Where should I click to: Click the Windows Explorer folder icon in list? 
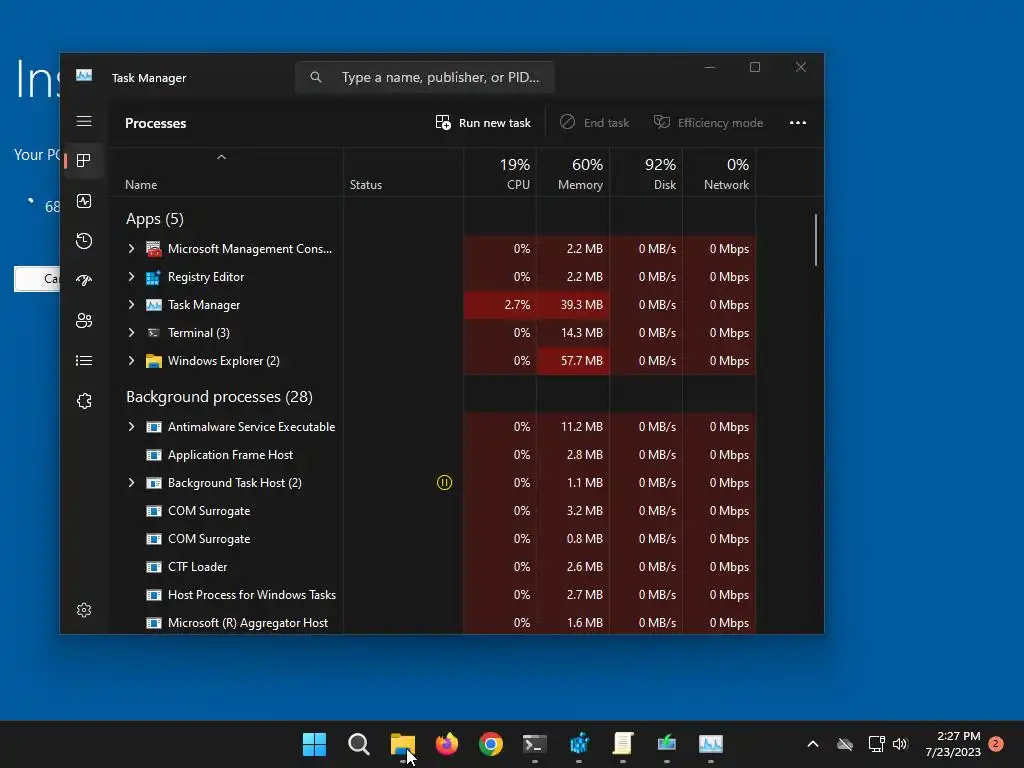(153, 361)
